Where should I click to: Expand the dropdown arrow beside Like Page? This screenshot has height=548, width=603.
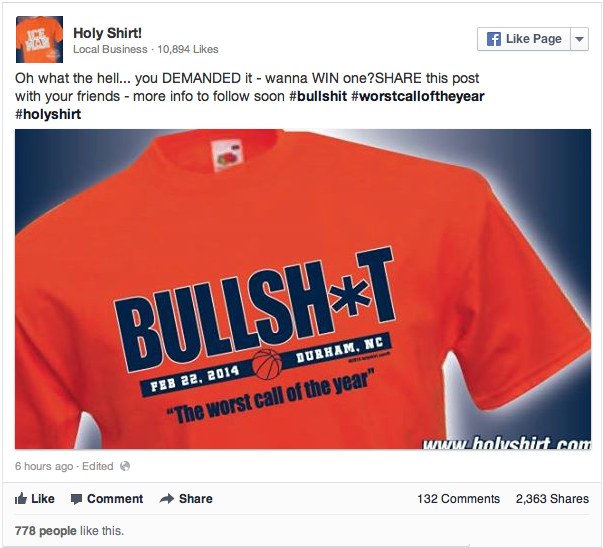580,39
